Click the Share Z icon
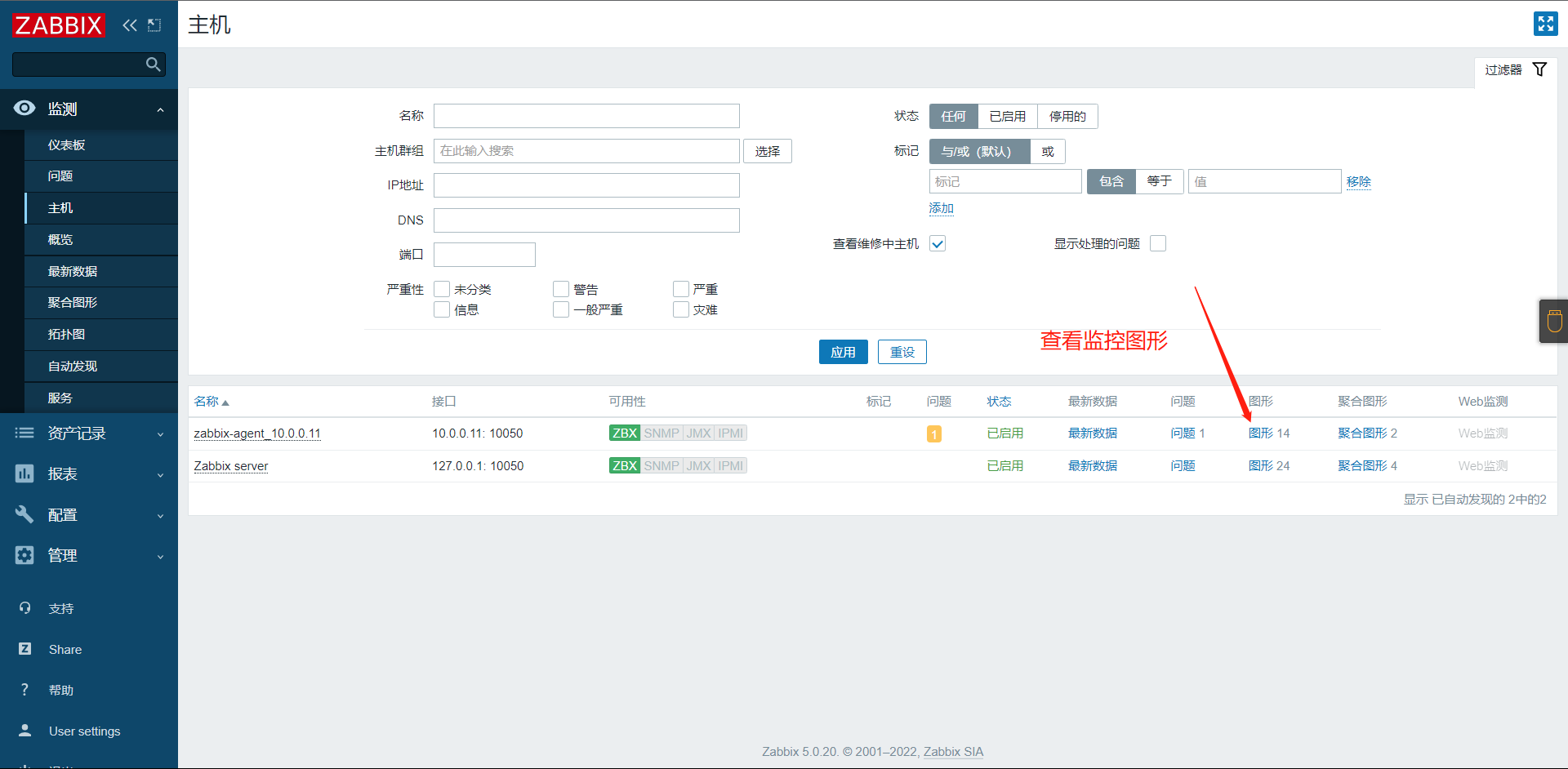This screenshot has height=769, width=1568. coord(24,649)
